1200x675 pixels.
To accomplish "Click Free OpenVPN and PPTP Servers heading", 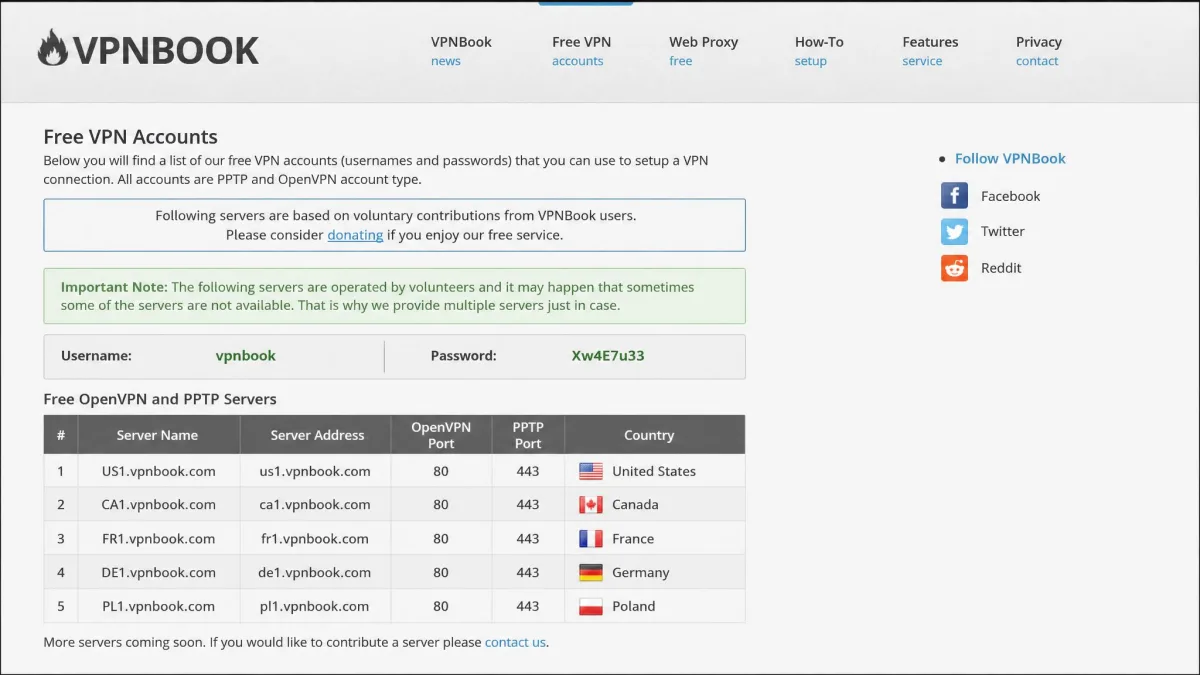I will [160, 399].
